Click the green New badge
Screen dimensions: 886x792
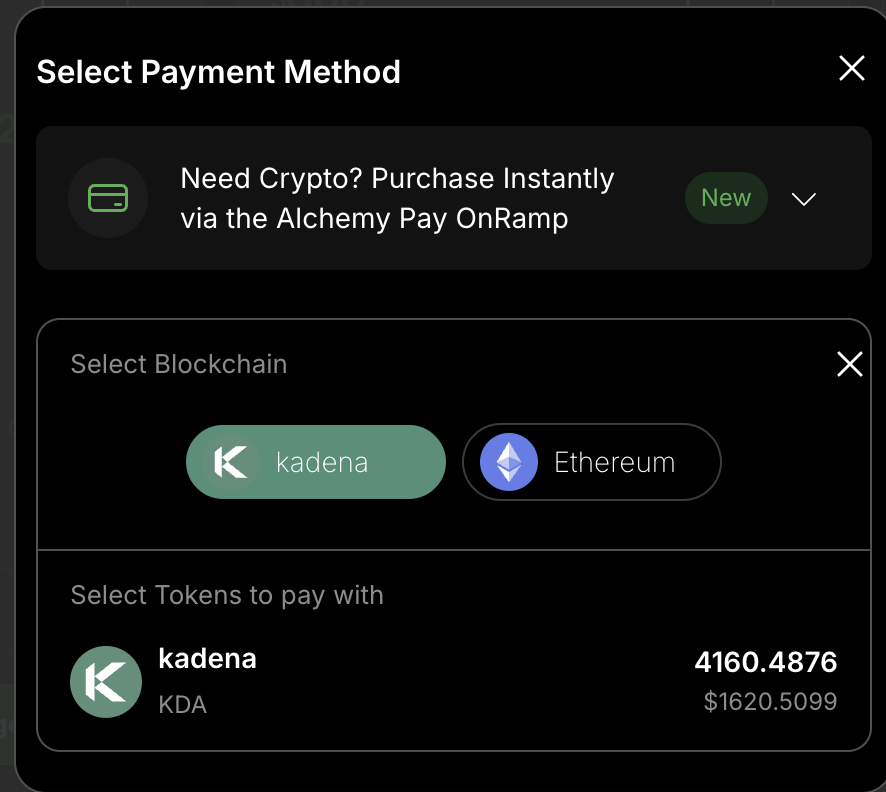pyautogui.click(x=725, y=198)
